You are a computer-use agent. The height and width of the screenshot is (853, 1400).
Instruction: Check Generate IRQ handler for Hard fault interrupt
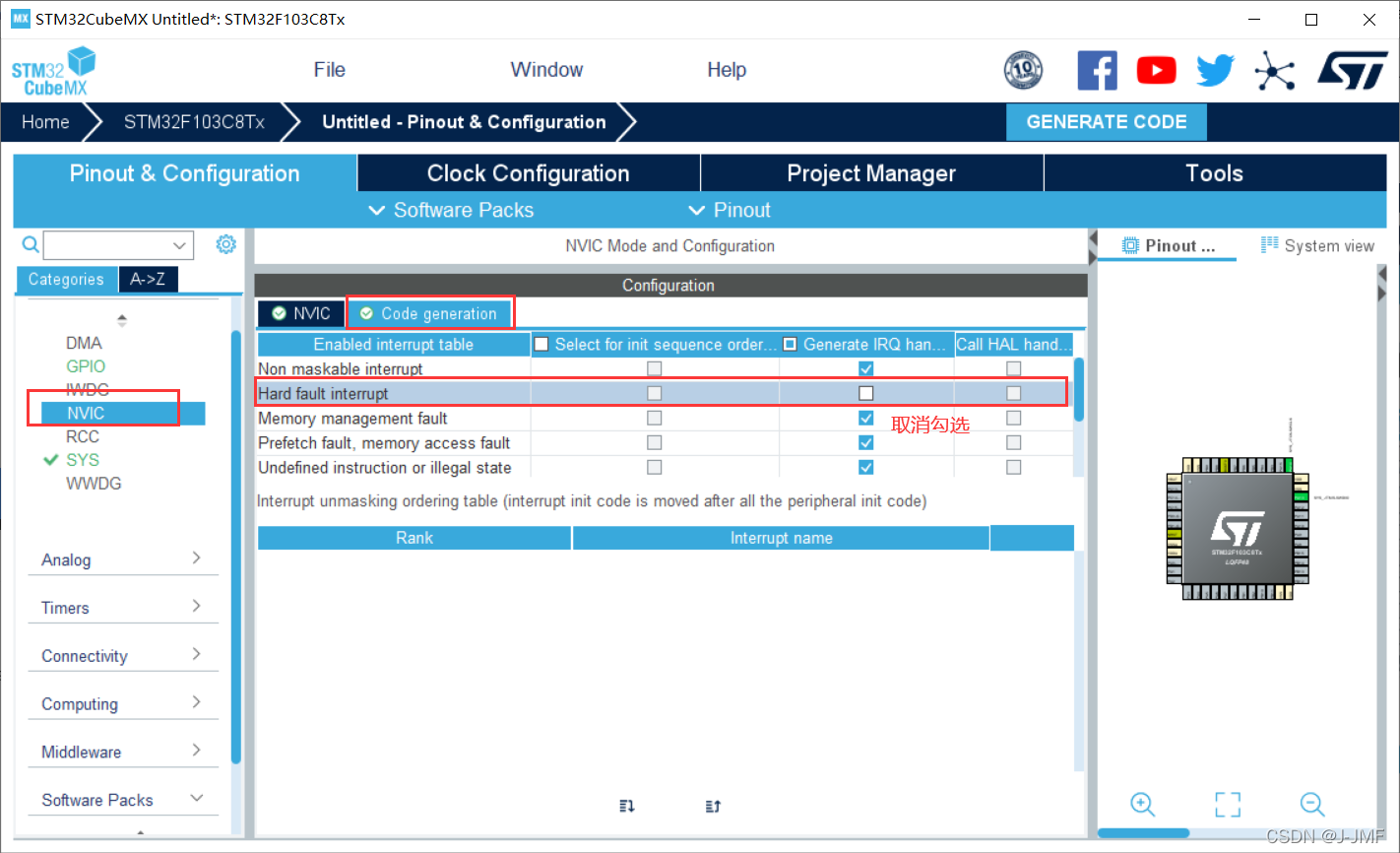(x=865, y=393)
